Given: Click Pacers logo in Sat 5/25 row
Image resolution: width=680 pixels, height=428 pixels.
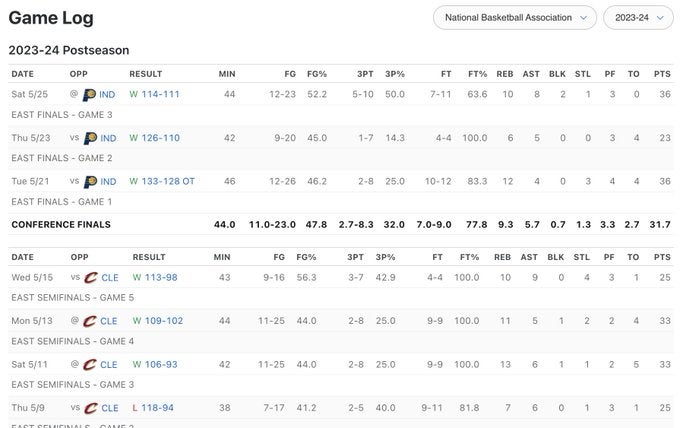Looking at the screenshot, I should (x=89, y=94).
